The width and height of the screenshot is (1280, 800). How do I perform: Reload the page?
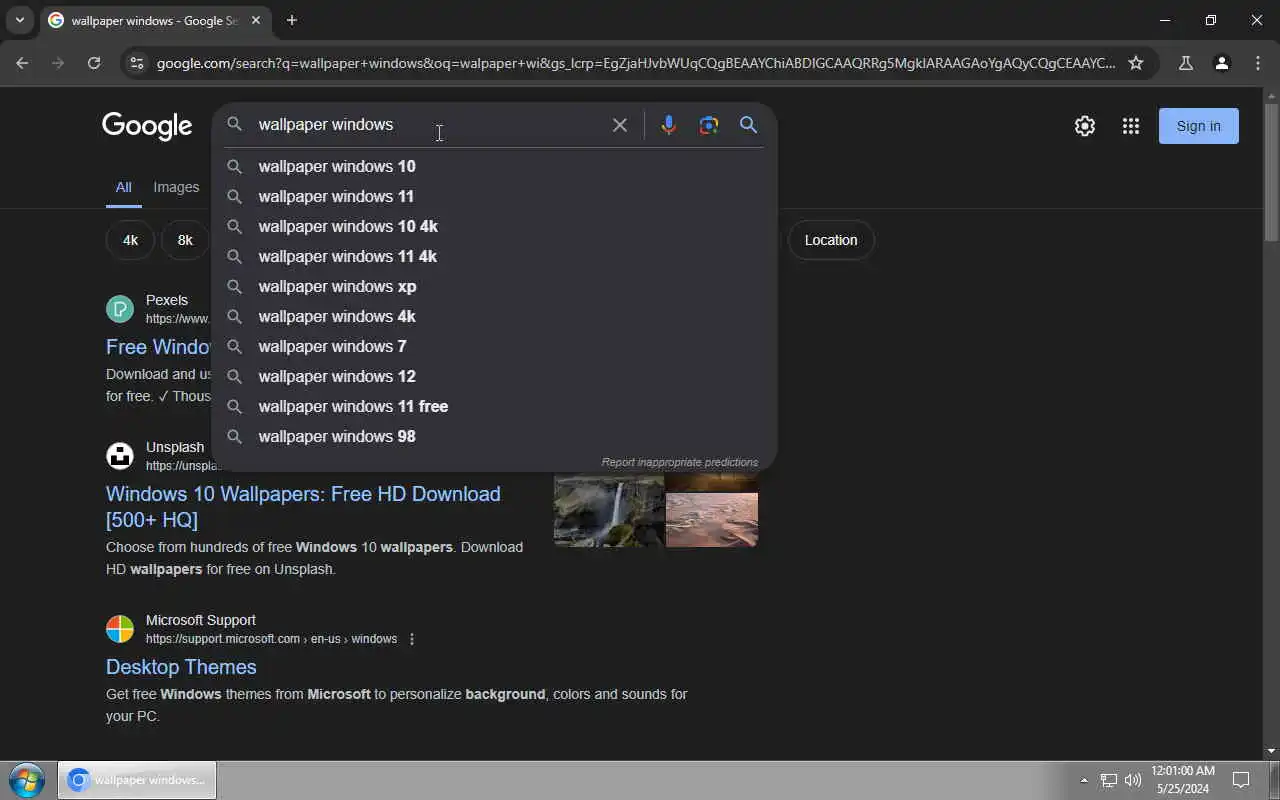(x=94, y=63)
